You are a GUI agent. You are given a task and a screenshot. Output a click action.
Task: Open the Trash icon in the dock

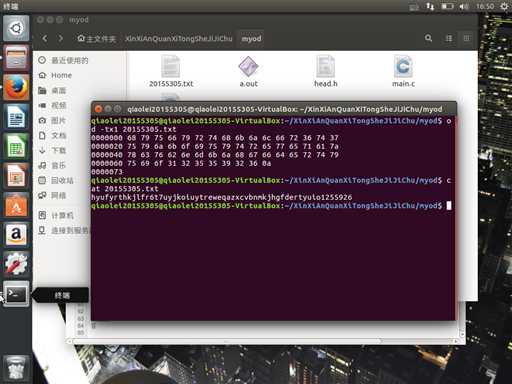16,368
